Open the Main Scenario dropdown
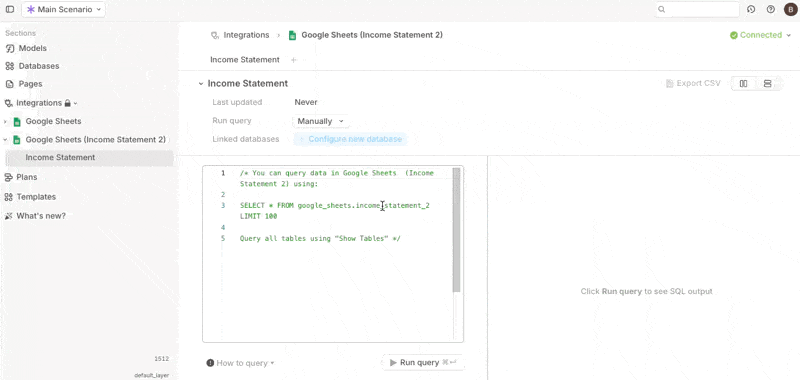 click(64, 9)
